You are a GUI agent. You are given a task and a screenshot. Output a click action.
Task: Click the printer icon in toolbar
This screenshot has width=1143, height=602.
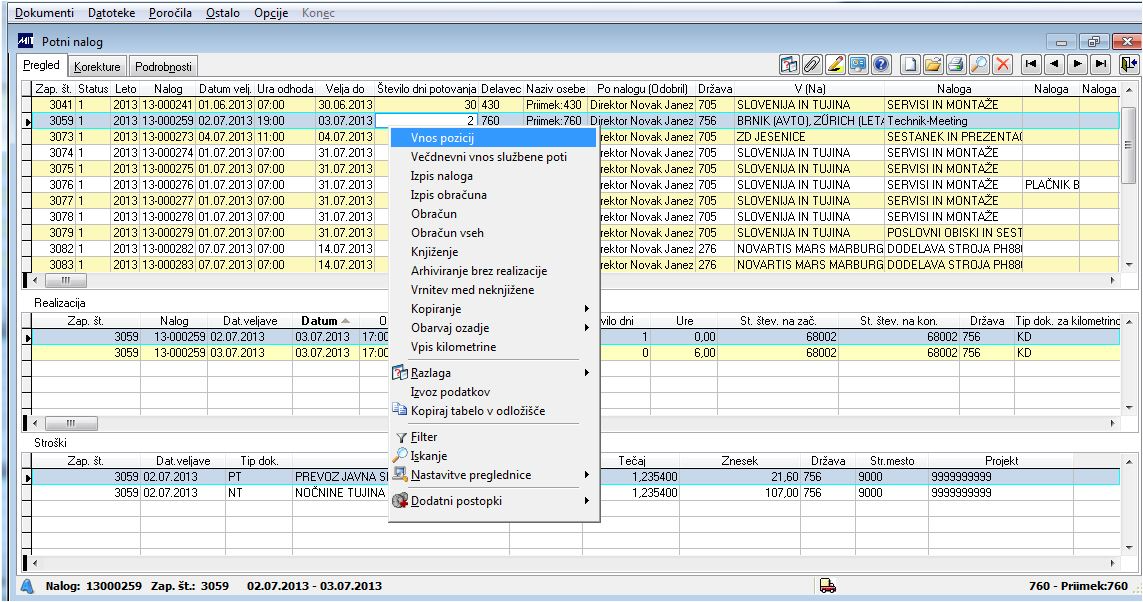pos(956,65)
